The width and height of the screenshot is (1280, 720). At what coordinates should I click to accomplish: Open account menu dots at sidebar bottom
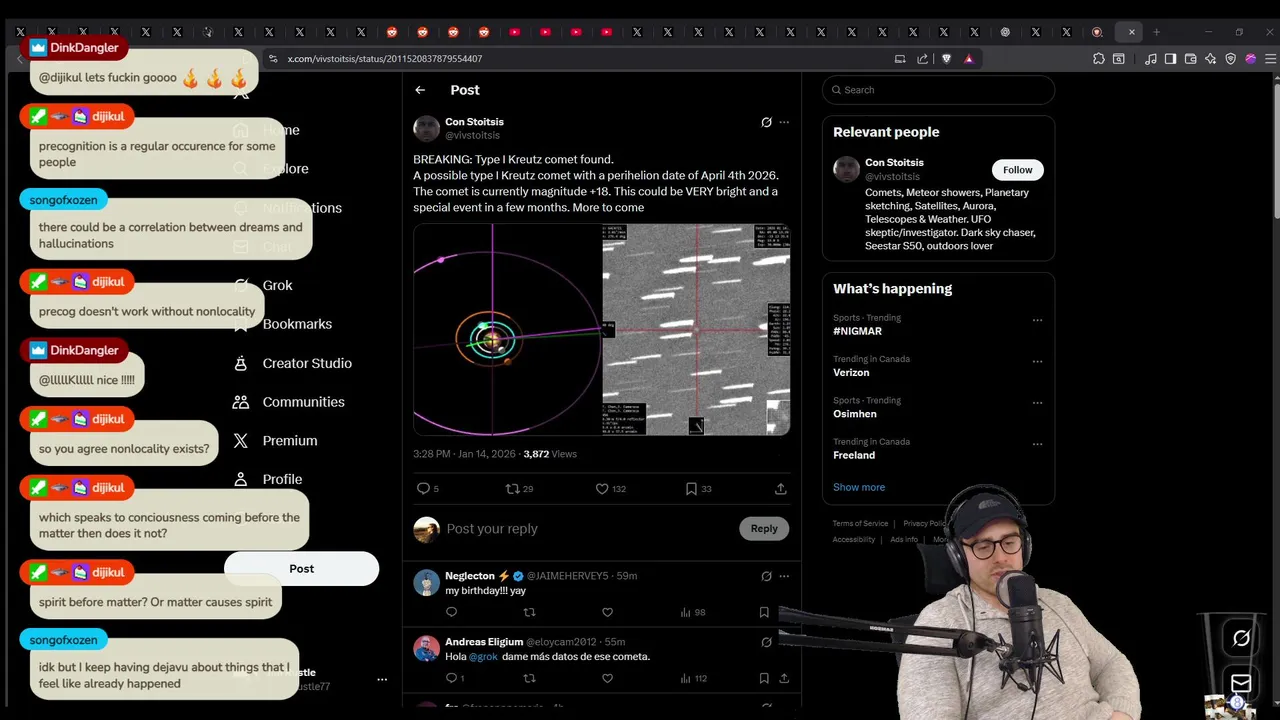click(381, 679)
